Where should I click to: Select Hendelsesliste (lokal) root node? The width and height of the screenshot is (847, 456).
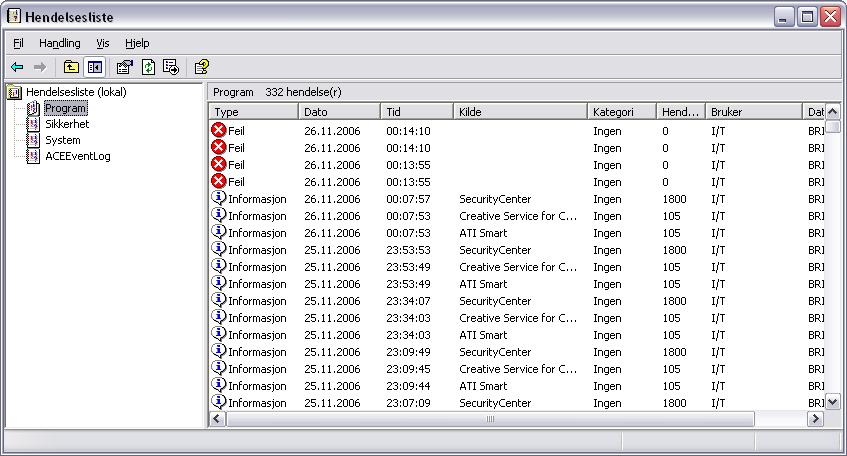(x=76, y=92)
